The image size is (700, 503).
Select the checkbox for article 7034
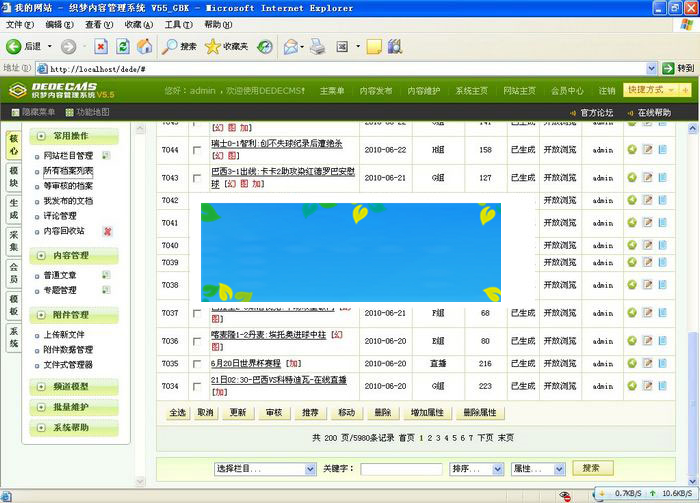click(x=197, y=386)
